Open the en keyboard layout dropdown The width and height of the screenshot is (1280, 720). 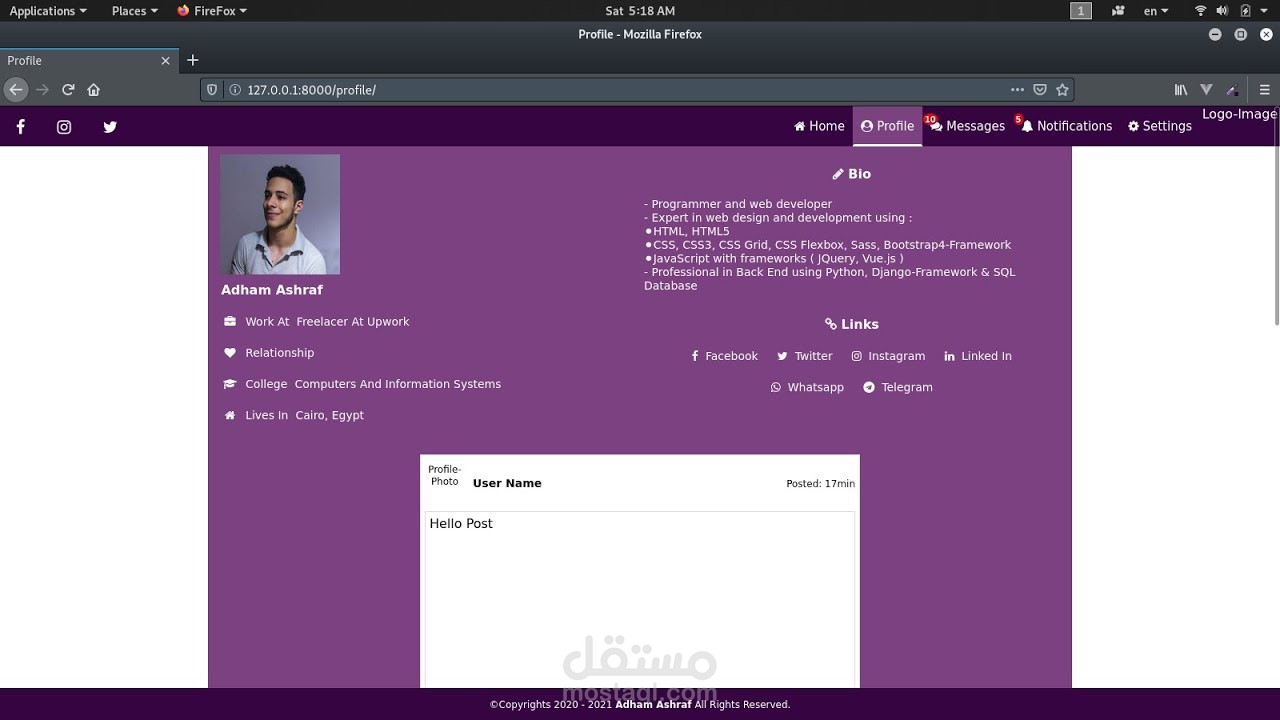(x=1154, y=11)
